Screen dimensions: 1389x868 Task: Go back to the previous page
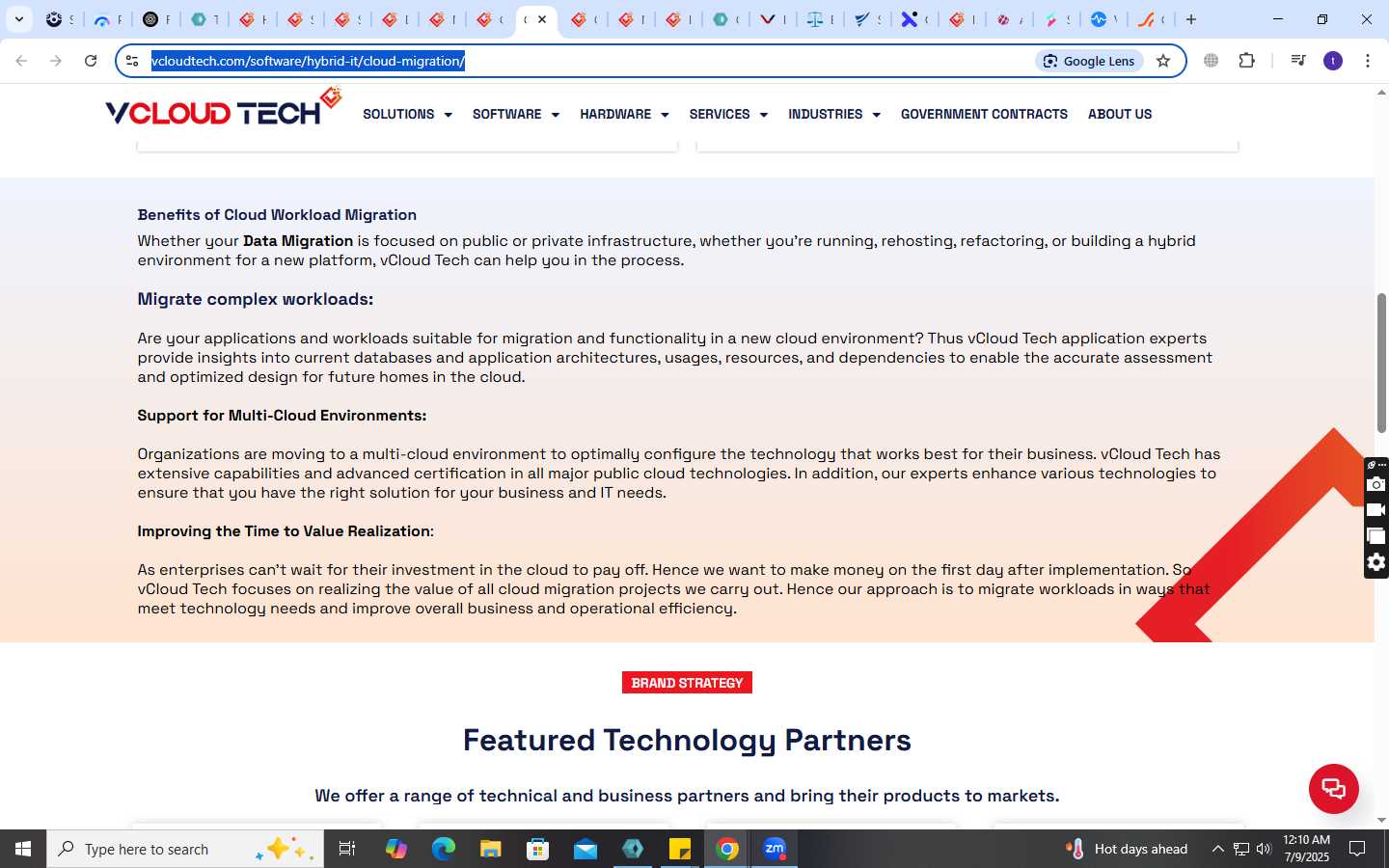pos(21,61)
